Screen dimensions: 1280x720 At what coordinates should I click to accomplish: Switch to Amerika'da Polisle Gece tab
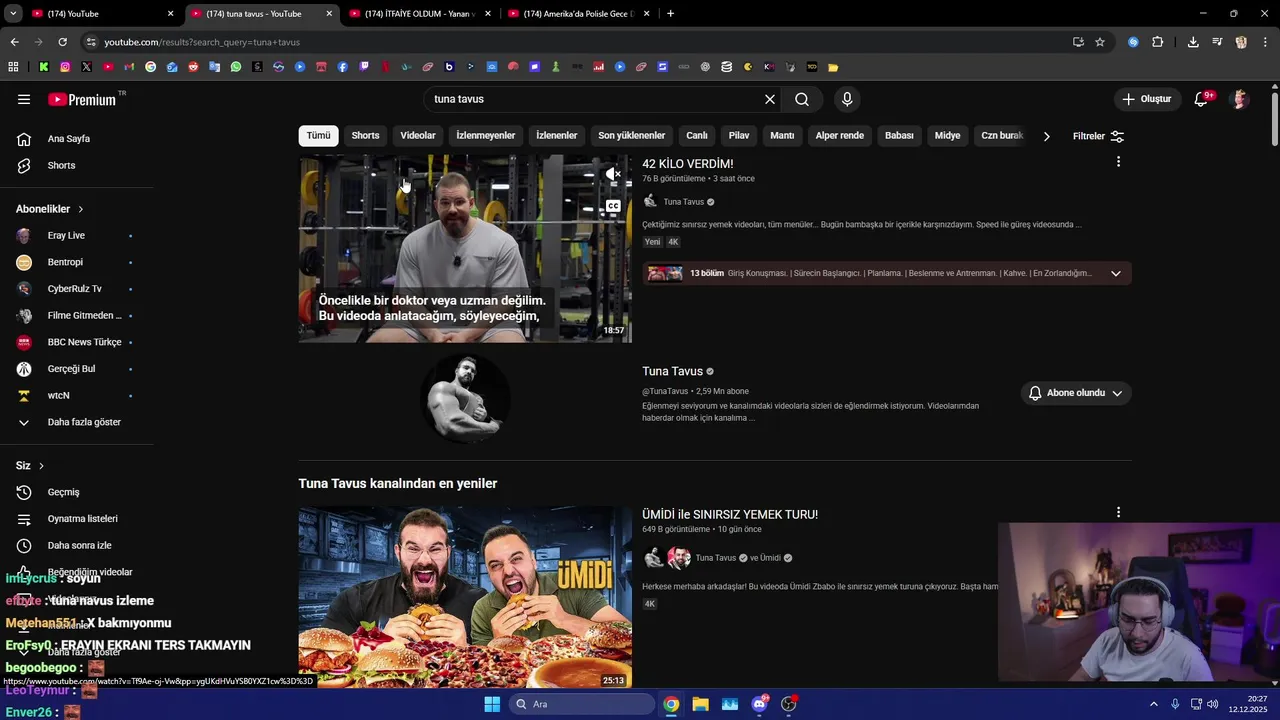578,14
